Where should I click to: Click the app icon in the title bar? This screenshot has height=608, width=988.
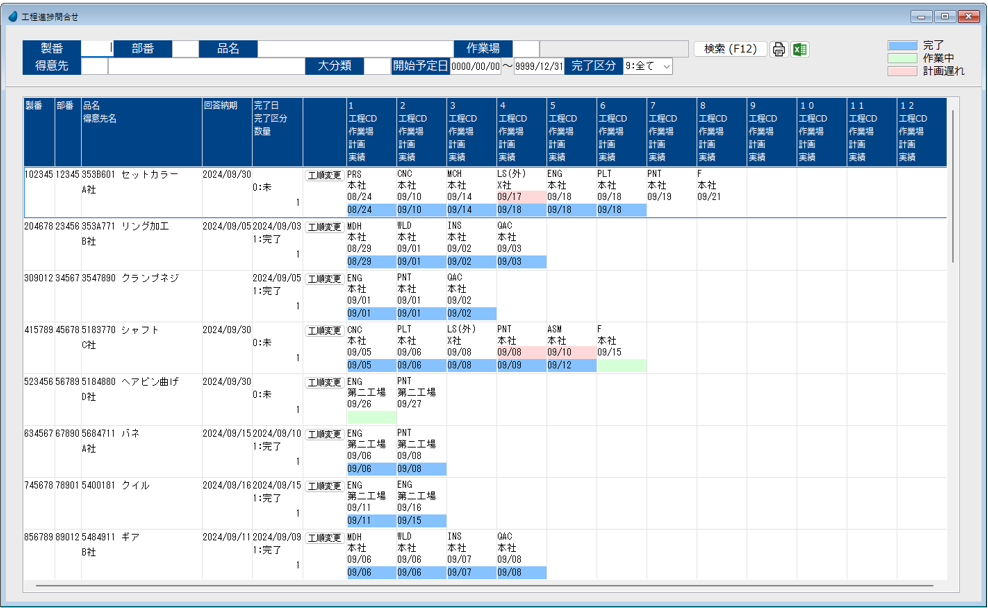point(12,16)
